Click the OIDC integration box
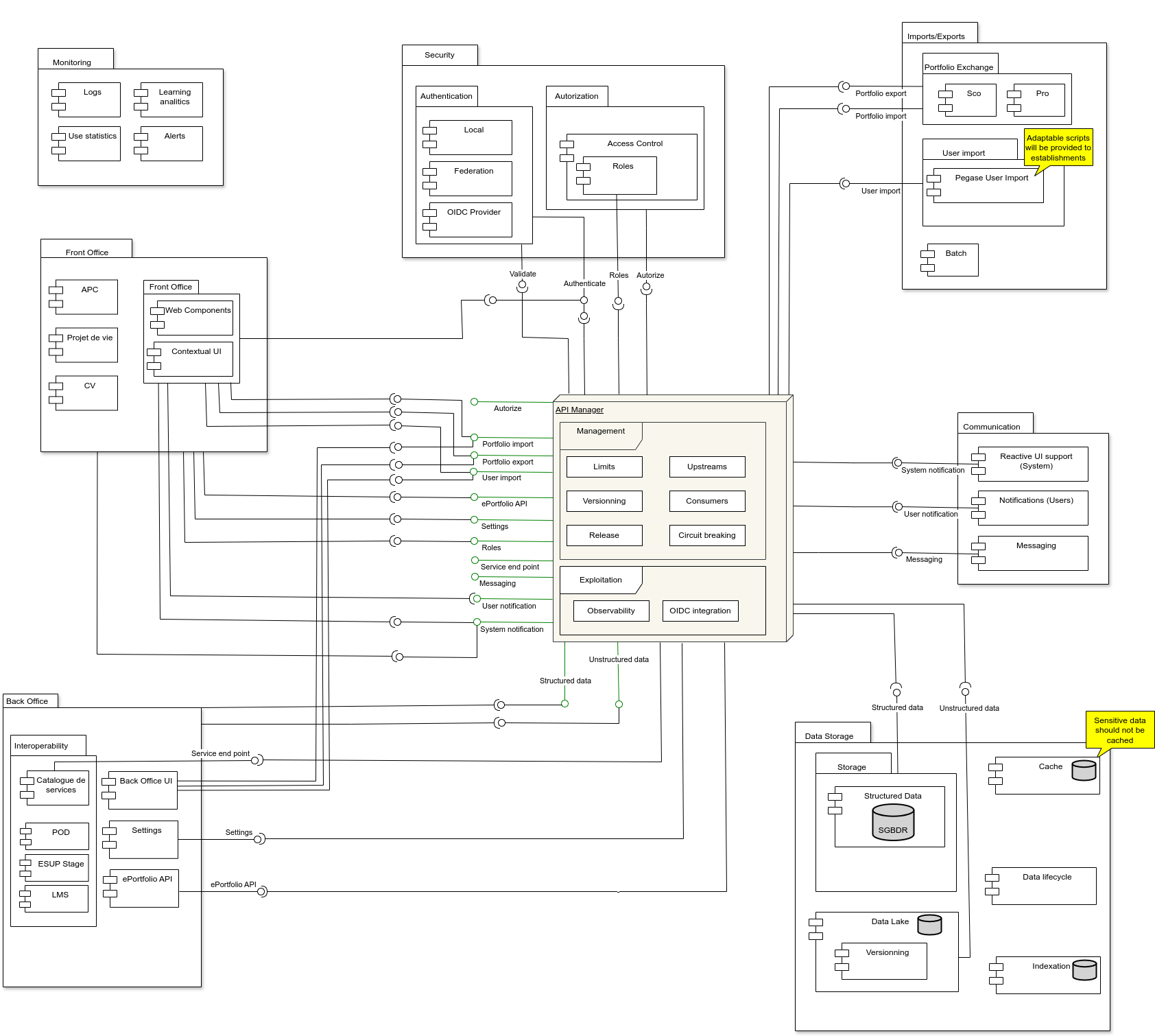1155x1036 pixels. pos(700,611)
